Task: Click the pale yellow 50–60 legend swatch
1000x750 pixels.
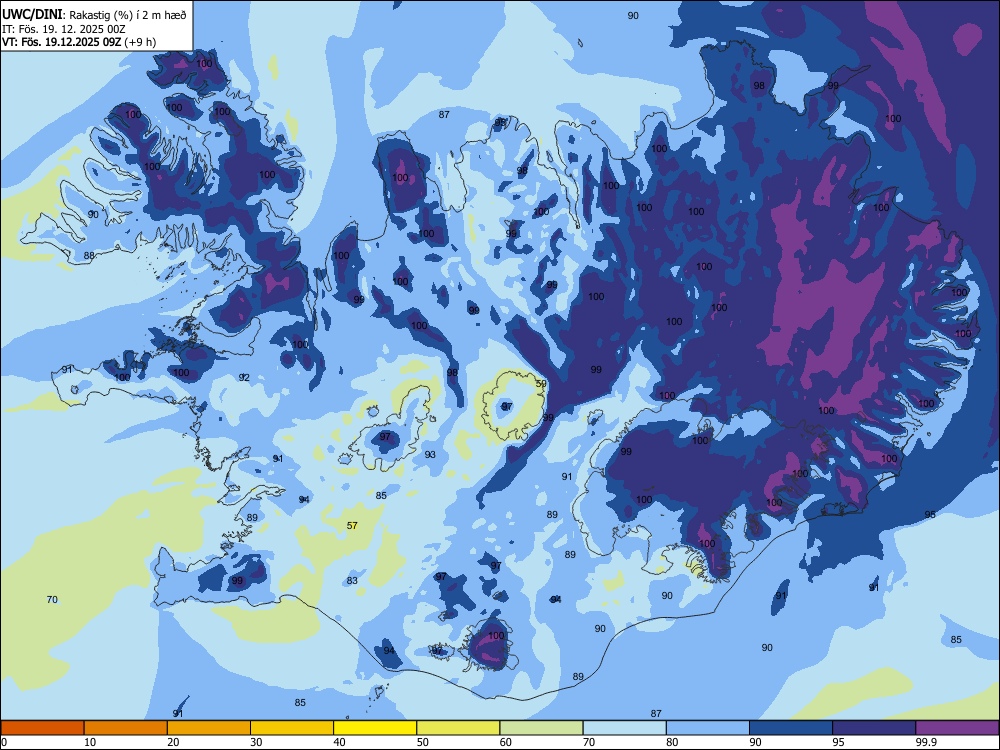Action: pyautogui.click(x=459, y=728)
